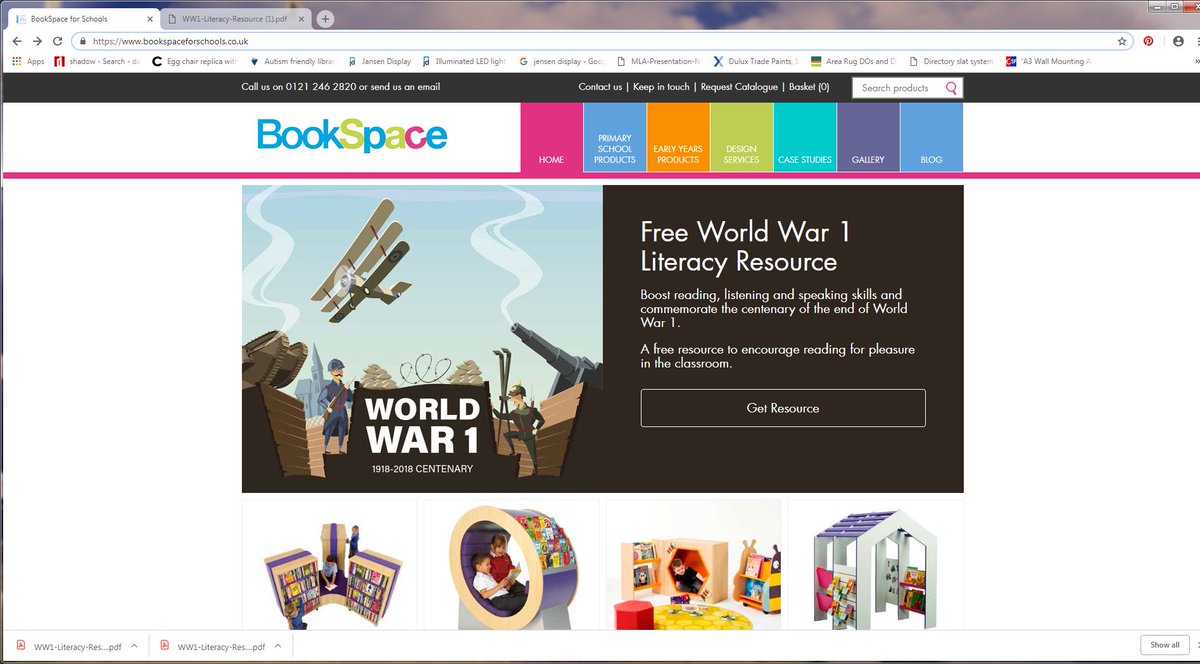The width and height of the screenshot is (1200, 664).
Task: Open the 'Directory slat system' bookmark
Action: point(951,61)
